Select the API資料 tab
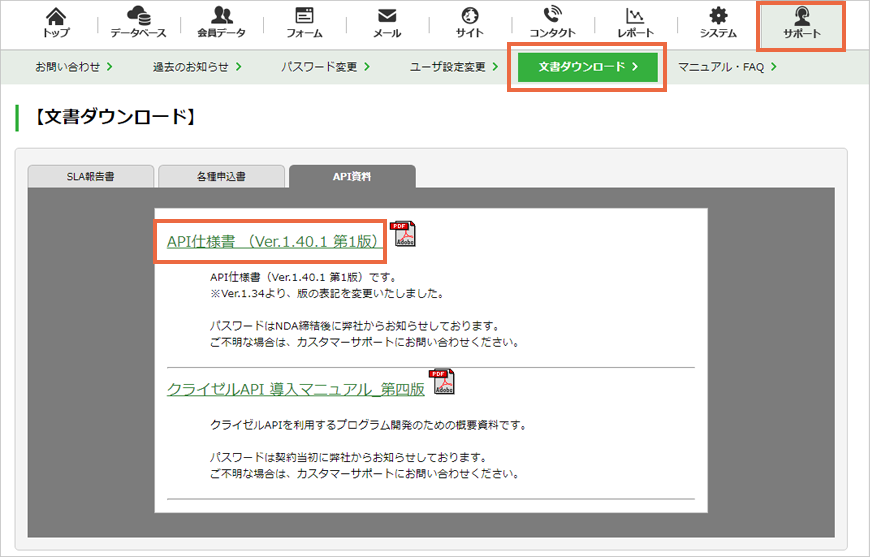 352,176
